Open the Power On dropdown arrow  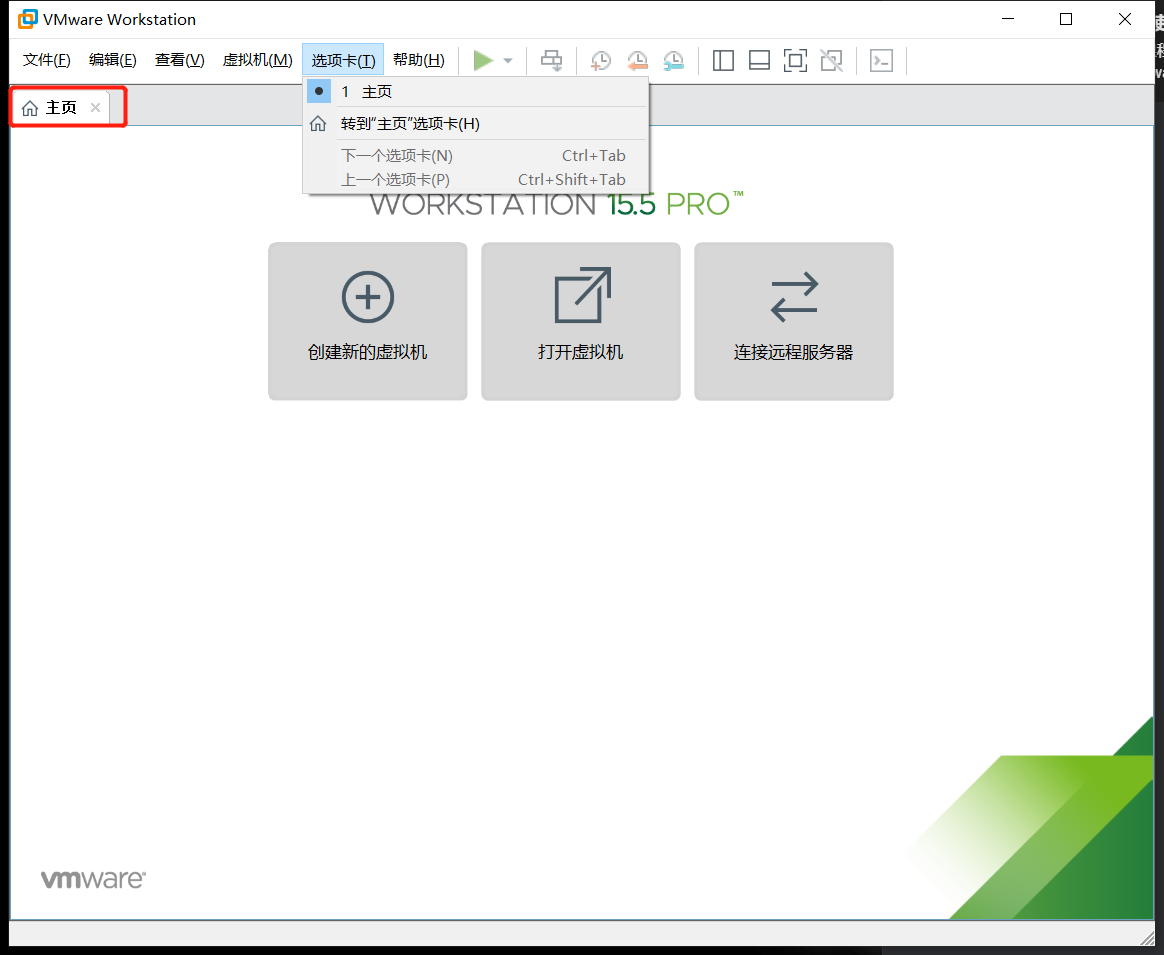[508, 60]
